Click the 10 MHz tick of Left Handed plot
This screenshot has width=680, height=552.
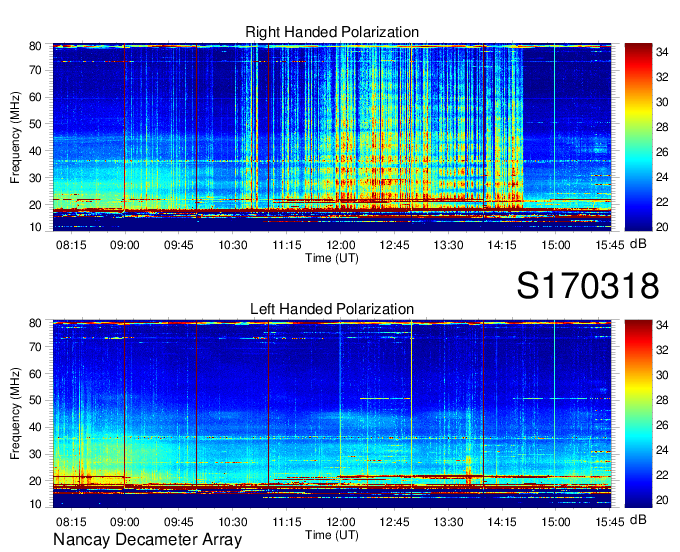[35, 504]
